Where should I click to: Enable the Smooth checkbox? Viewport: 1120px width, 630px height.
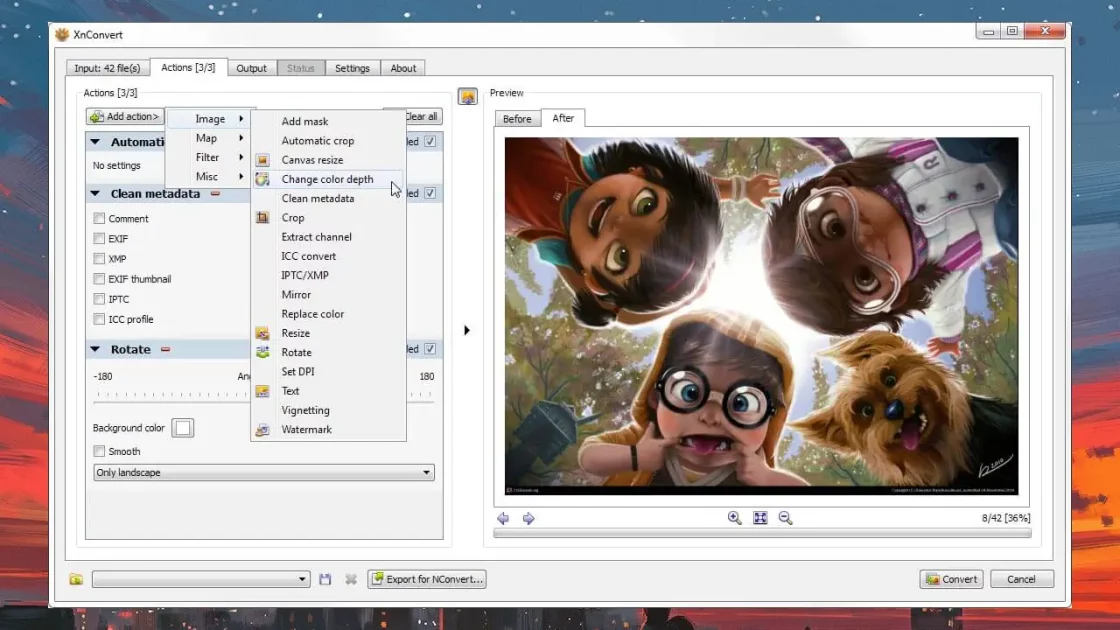pos(99,451)
